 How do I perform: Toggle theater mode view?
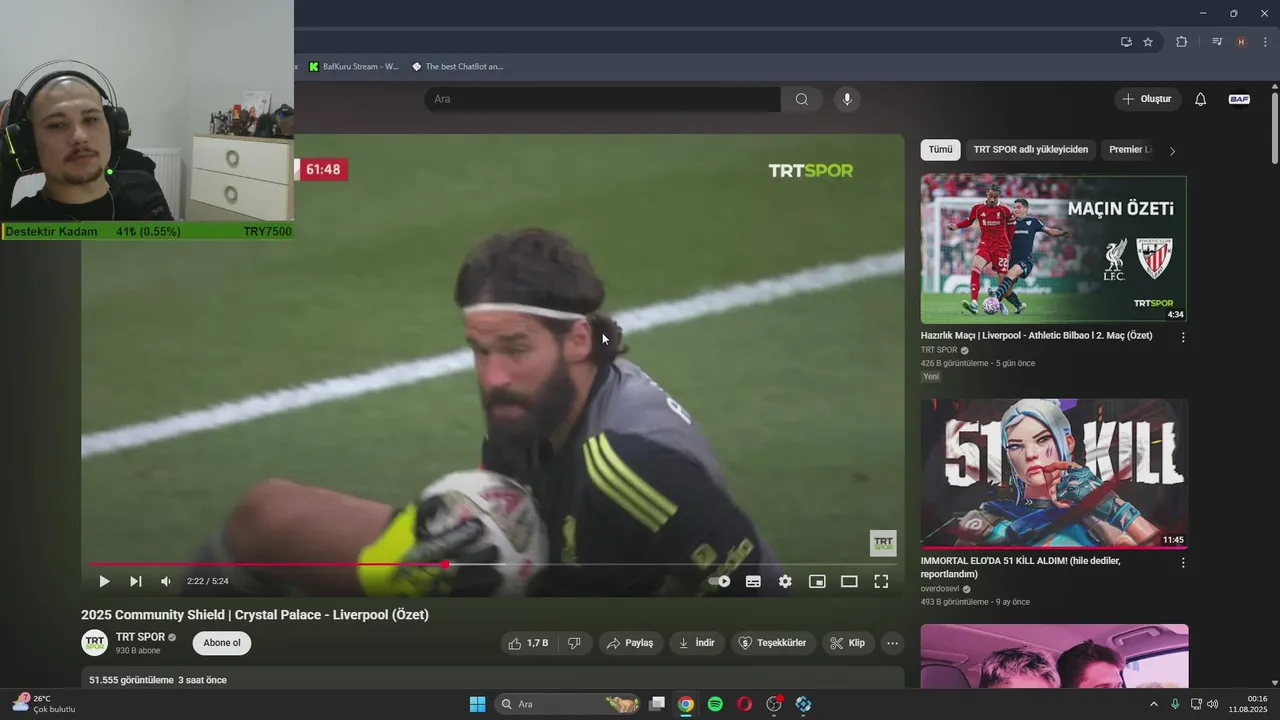pos(849,581)
